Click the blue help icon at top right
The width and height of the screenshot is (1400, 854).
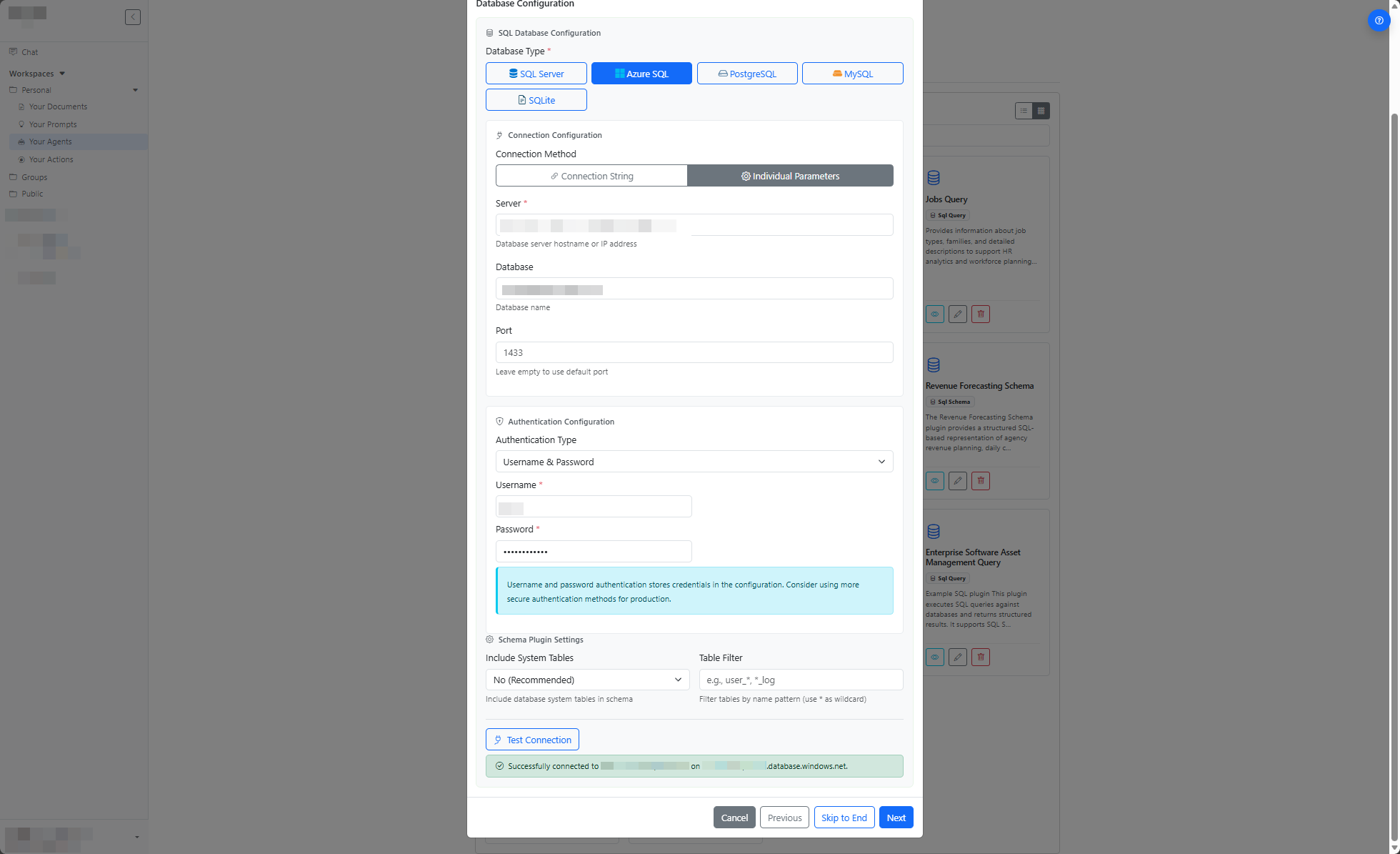click(x=1379, y=21)
